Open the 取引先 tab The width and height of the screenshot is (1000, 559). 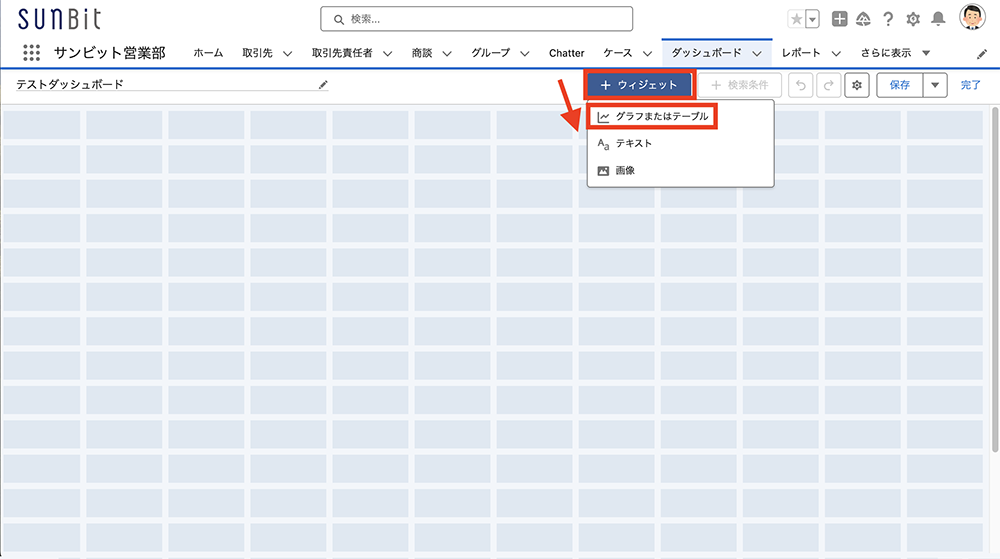point(257,53)
